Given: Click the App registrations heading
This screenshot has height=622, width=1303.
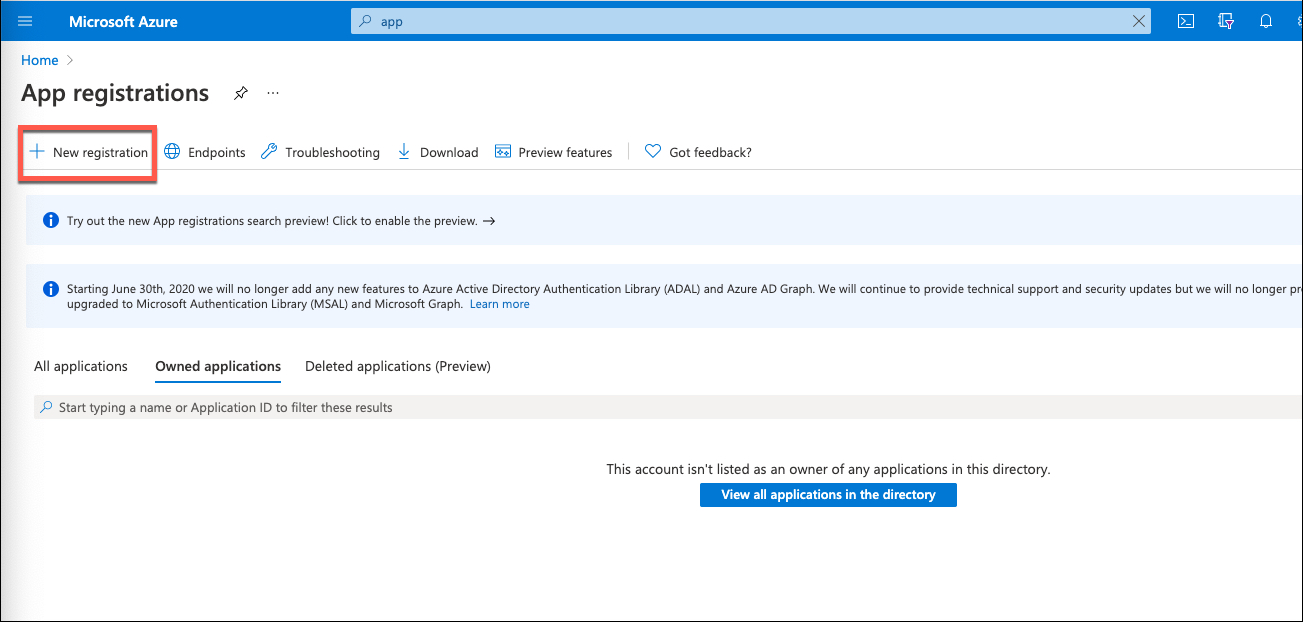Looking at the screenshot, I should coord(115,93).
